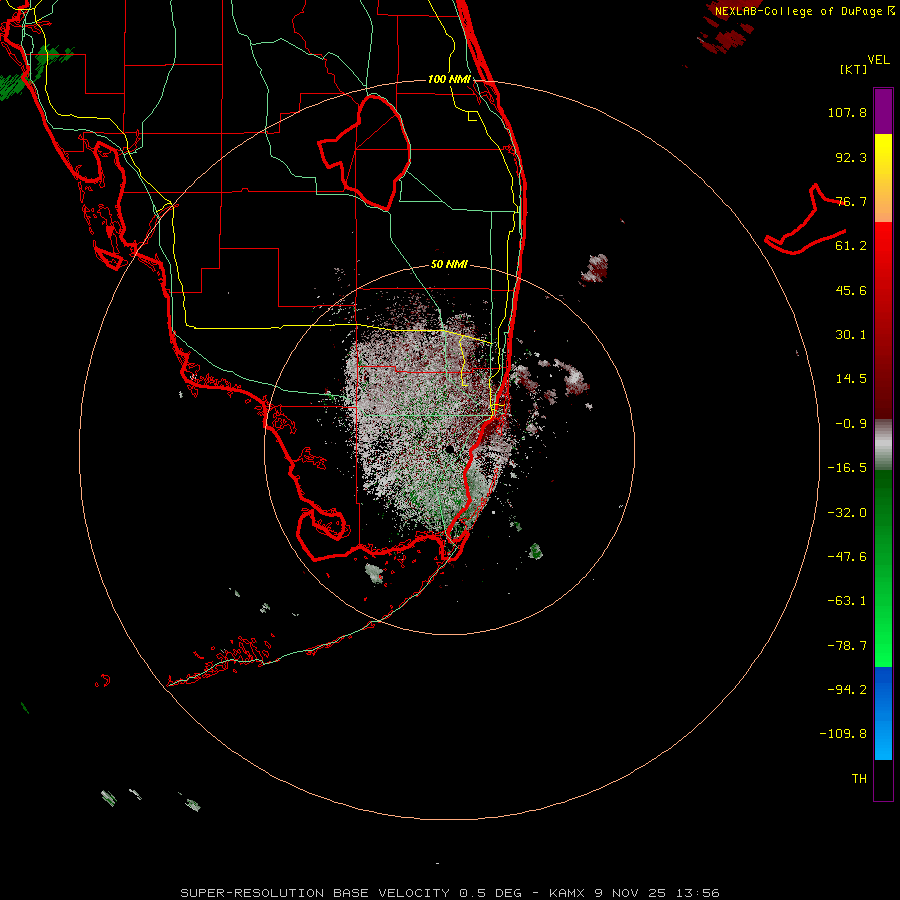Select the -16.5 velocity scale value
This screenshot has height=900, width=900.
pyautogui.click(x=847, y=468)
